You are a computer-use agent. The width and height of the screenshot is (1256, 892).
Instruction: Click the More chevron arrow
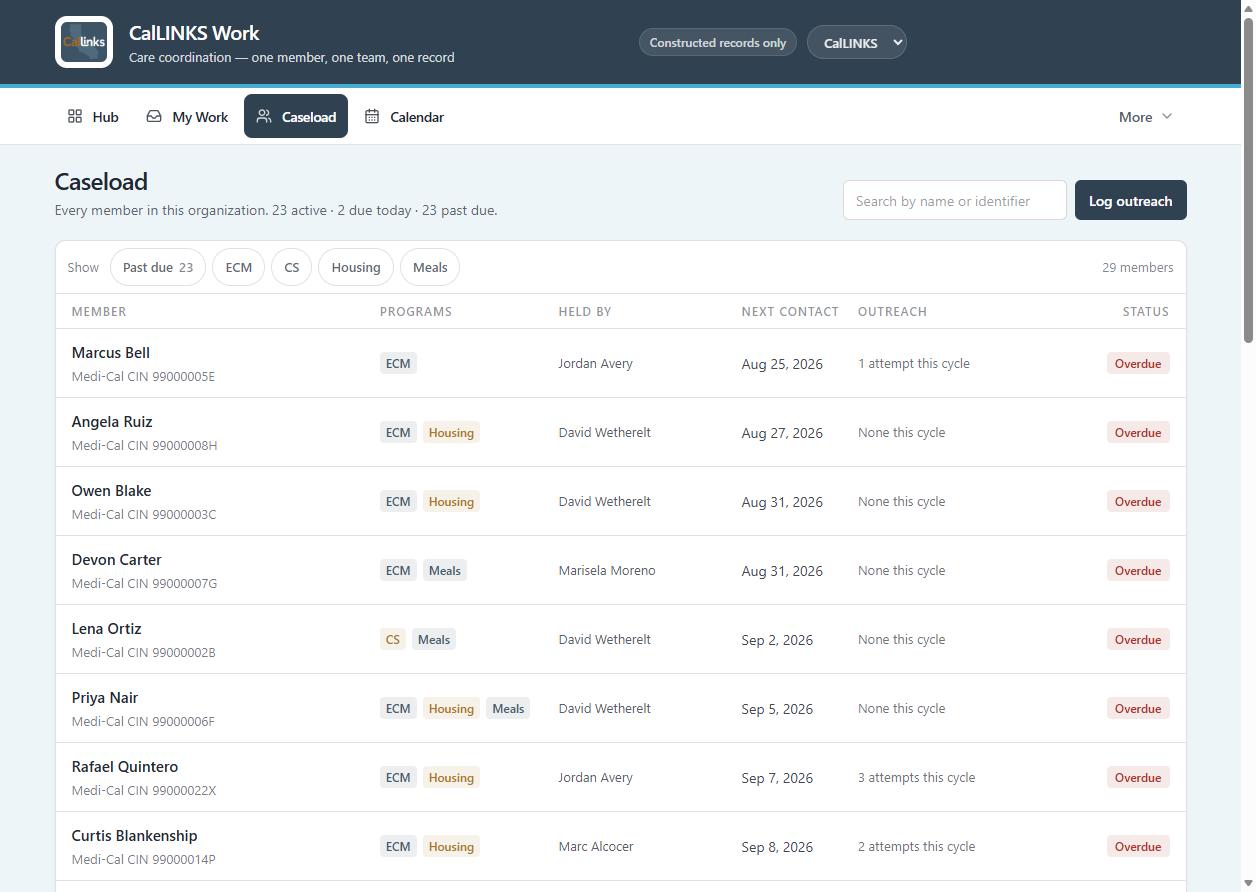tap(1166, 116)
